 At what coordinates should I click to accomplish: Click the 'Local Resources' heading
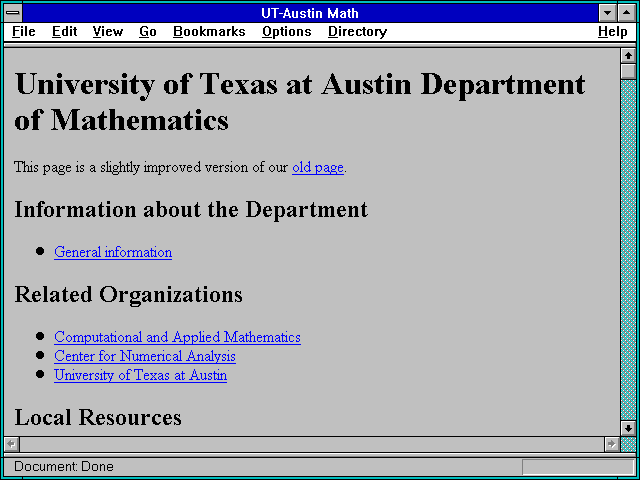(x=98, y=418)
